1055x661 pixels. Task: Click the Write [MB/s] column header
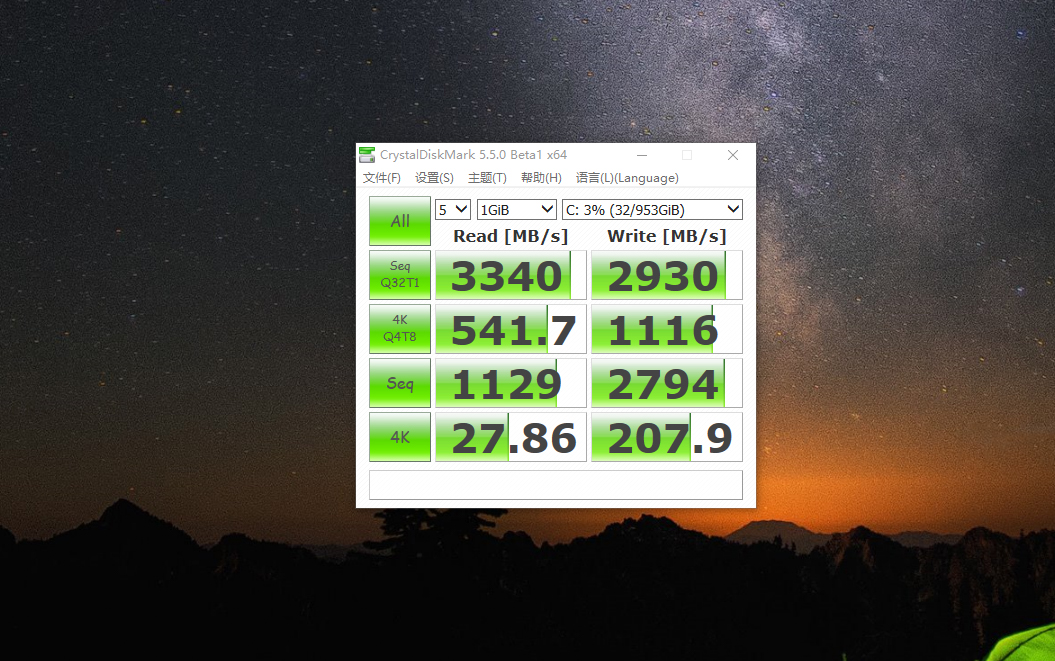[667, 236]
